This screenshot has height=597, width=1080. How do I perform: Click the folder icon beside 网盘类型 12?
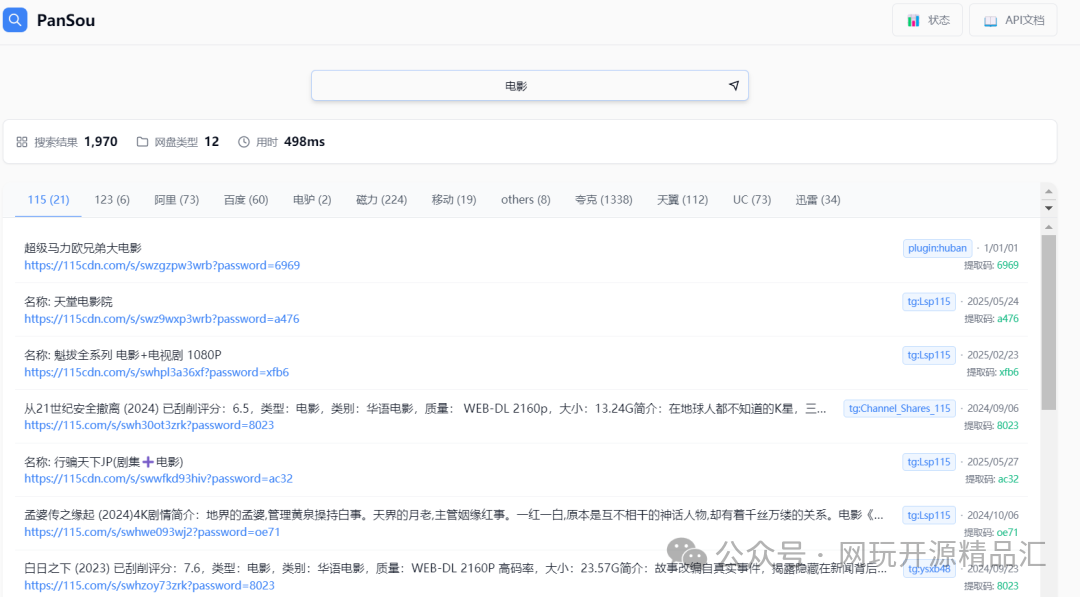[x=143, y=141]
